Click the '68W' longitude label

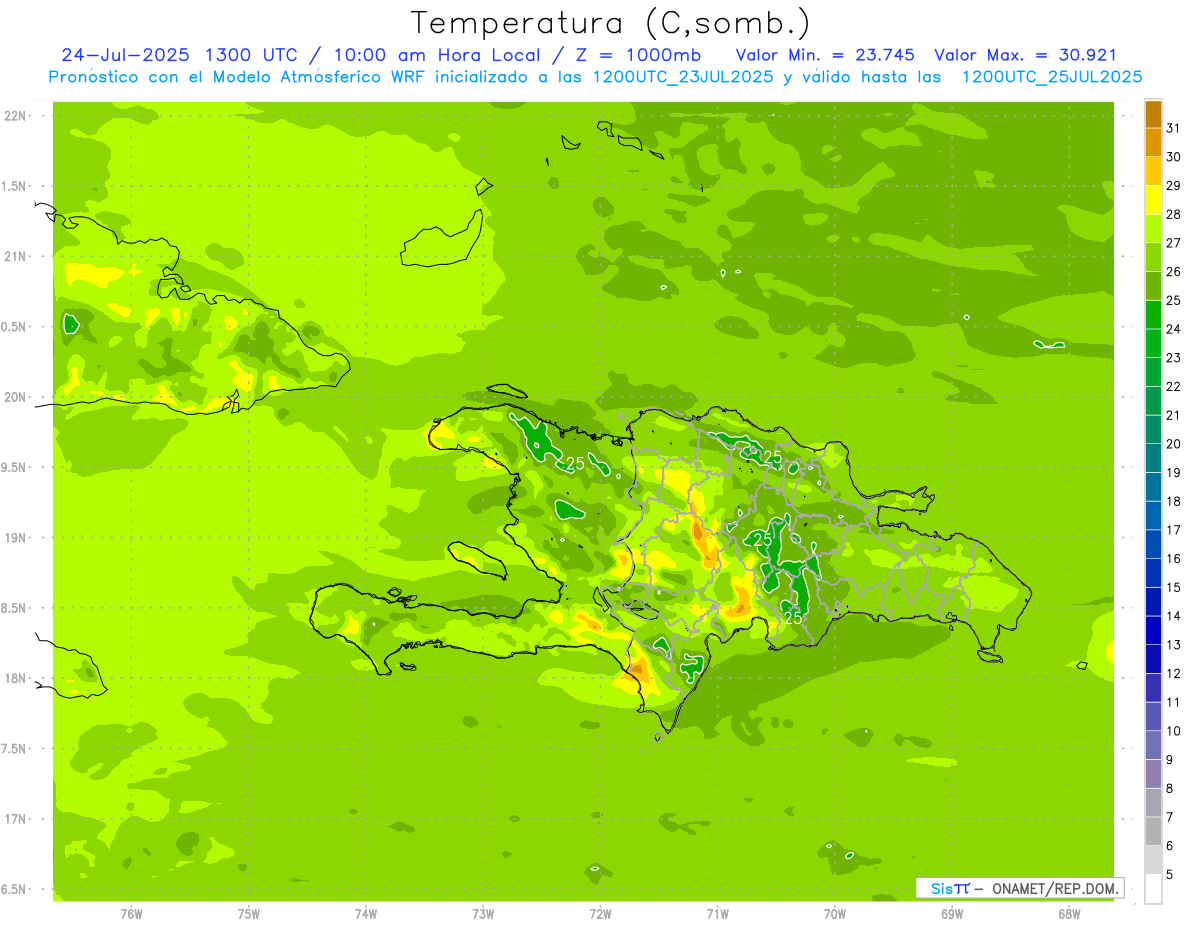pyautogui.click(x=1069, y=913)
